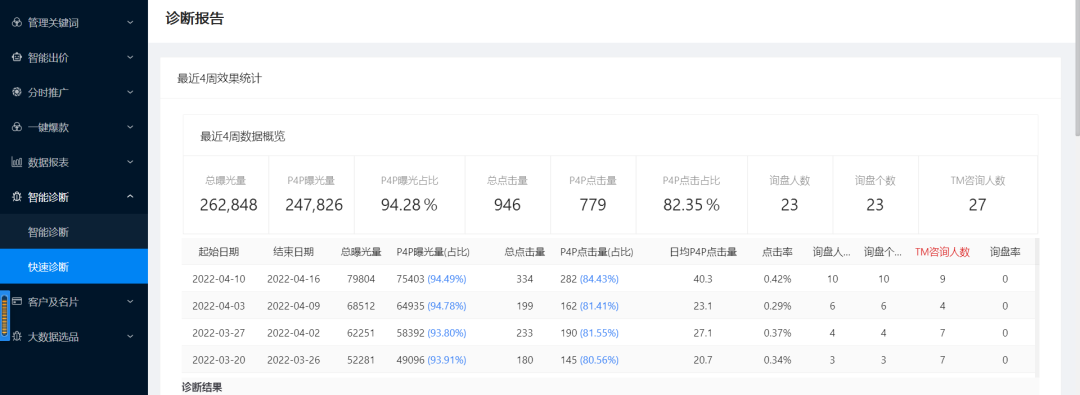Click the 智能诊断 gear icon
The image size is (1080, 395).
tap(17, 197)
